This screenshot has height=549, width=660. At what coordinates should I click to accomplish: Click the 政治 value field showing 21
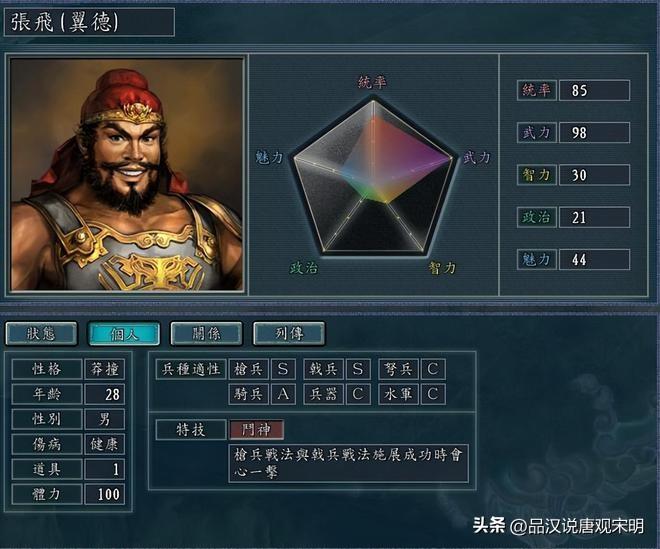(594, 217)
